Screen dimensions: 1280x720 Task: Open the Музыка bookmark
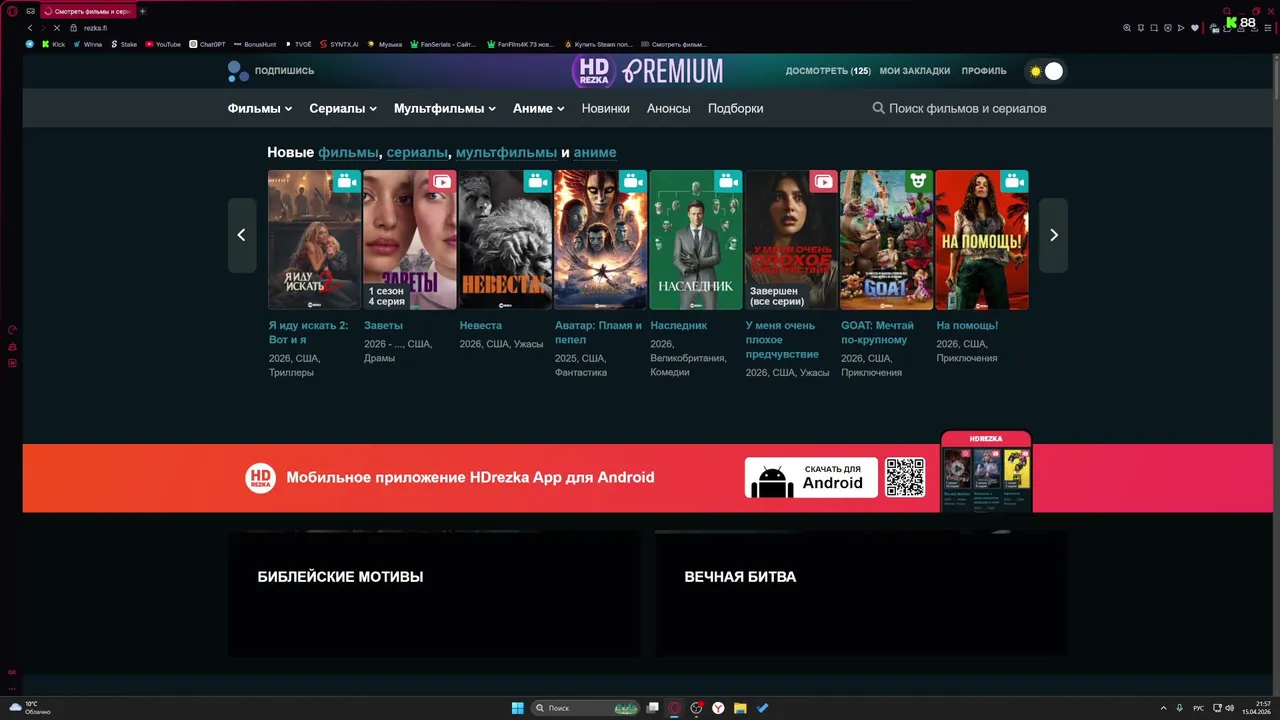(x=385, y=44)
